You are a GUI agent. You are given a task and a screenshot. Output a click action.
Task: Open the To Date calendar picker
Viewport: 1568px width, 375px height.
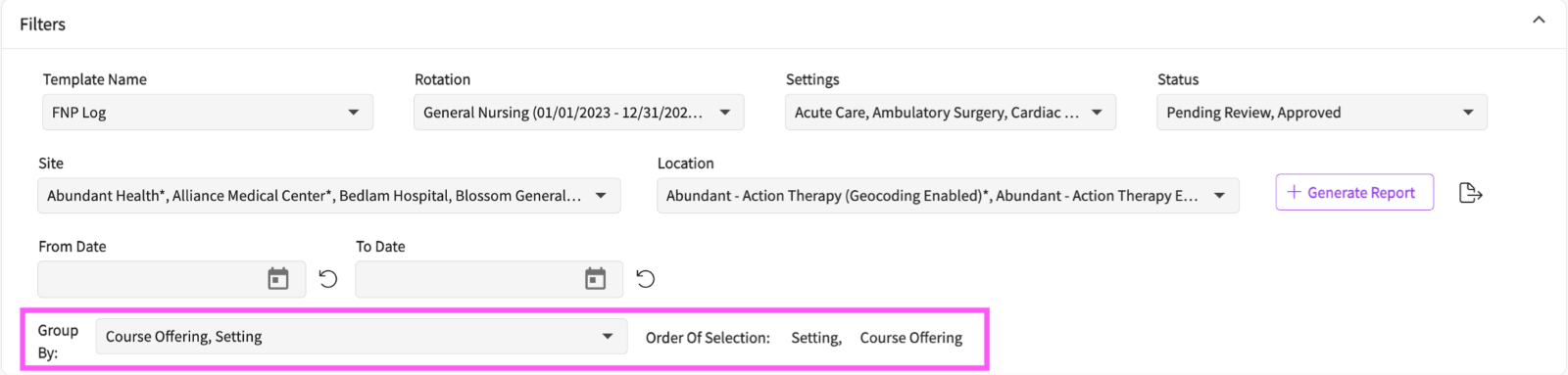596,279
